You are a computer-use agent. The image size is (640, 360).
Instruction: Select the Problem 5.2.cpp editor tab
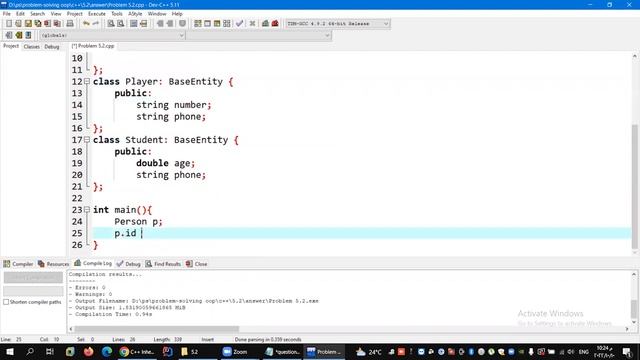(x=93, y=46)
